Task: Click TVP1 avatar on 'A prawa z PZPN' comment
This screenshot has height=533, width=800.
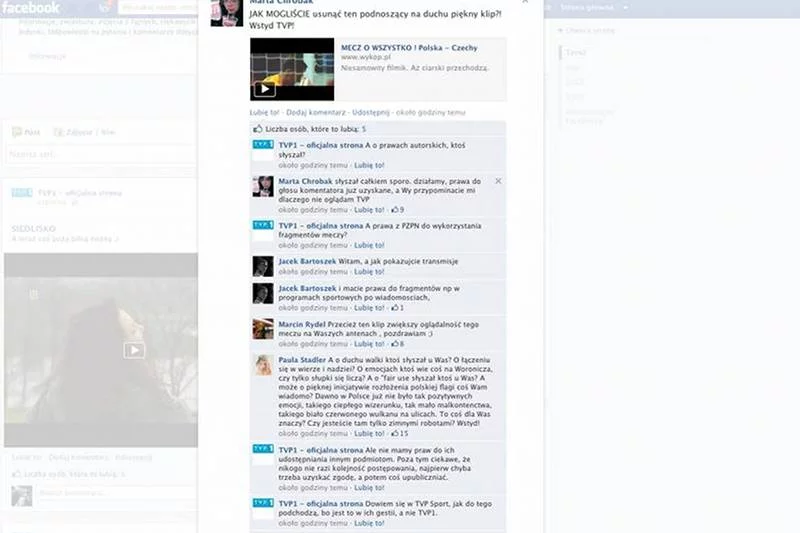Action: pos(263,231)
